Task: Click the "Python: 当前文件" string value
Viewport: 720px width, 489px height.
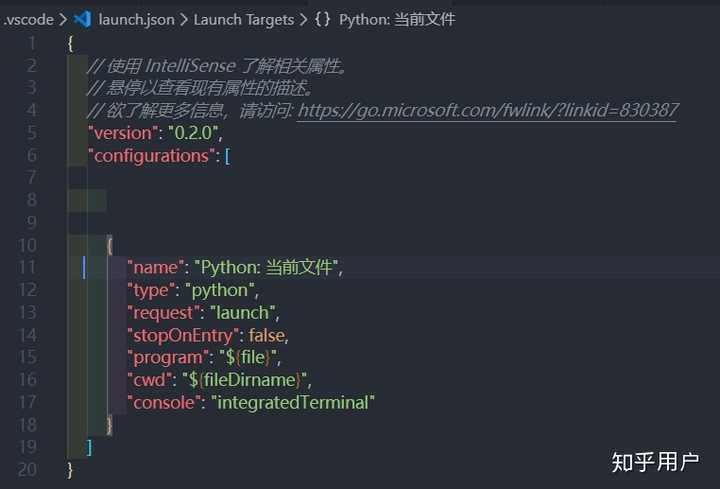Action: [x=266, y=267]
